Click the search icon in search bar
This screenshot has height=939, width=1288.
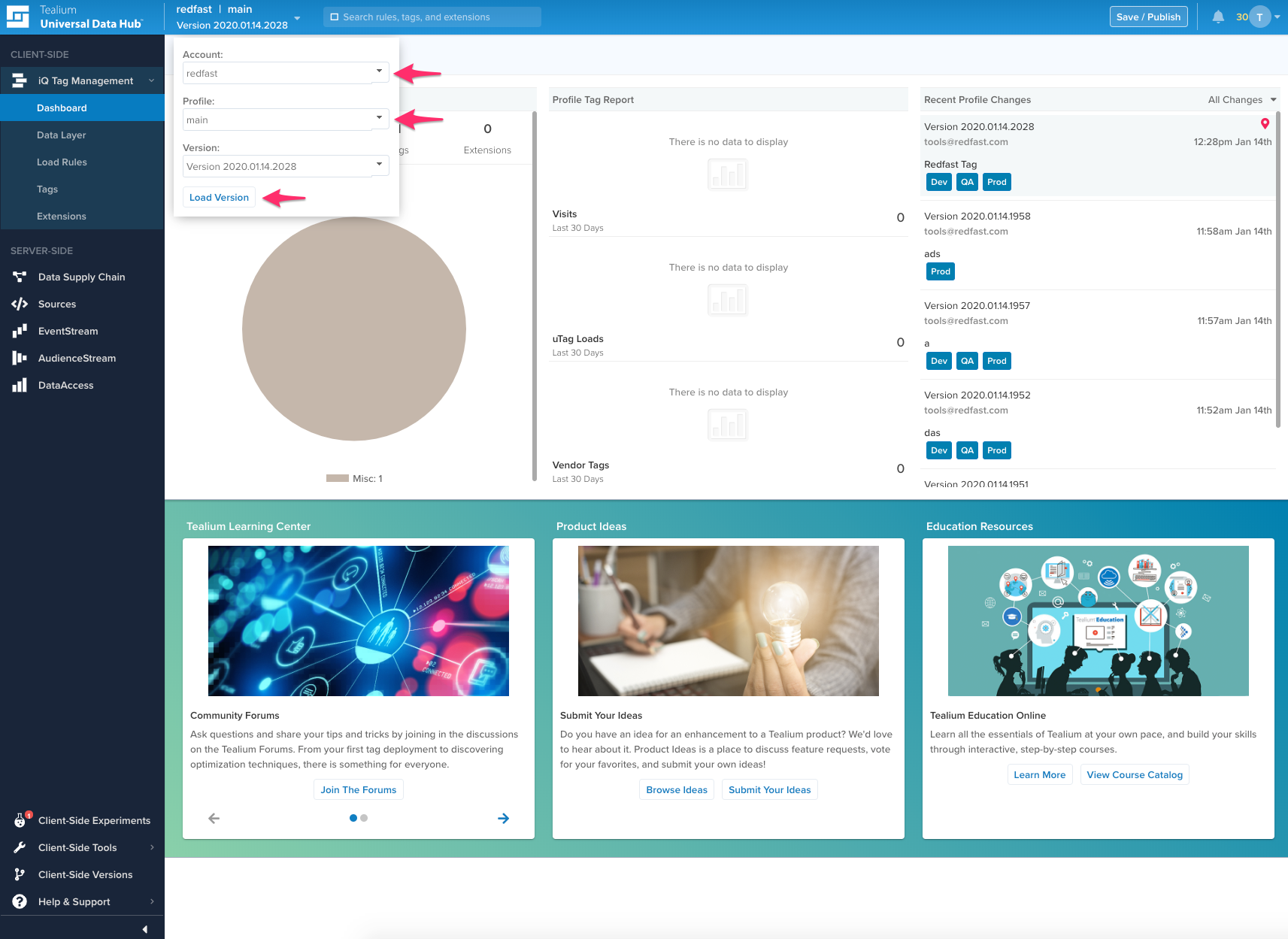(335, 17)
